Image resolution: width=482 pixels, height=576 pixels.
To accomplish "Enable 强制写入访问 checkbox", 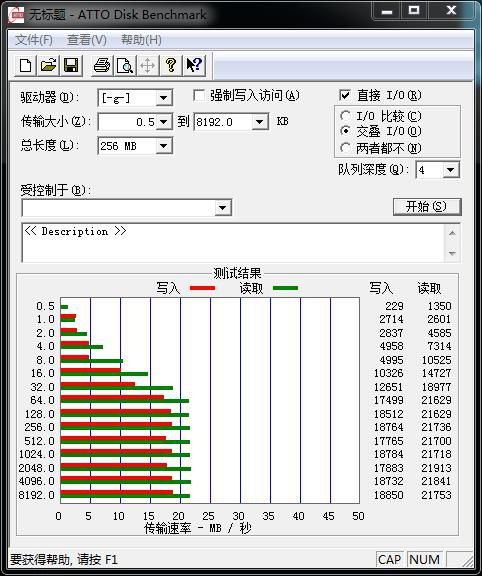I will (x=199, y=96).
